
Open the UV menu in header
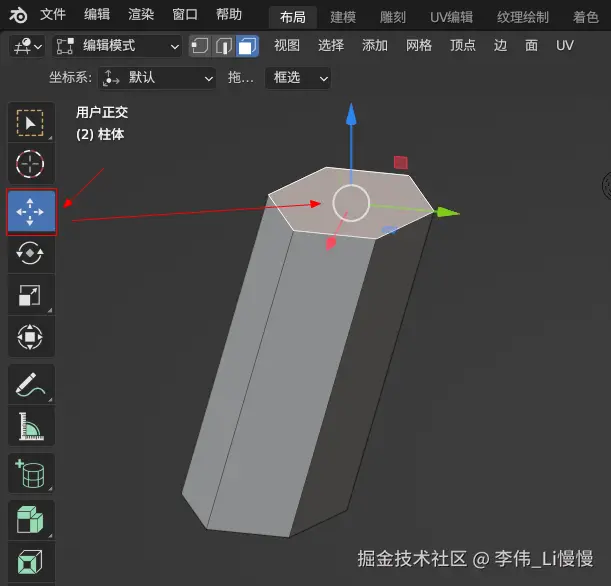point(564,46)
